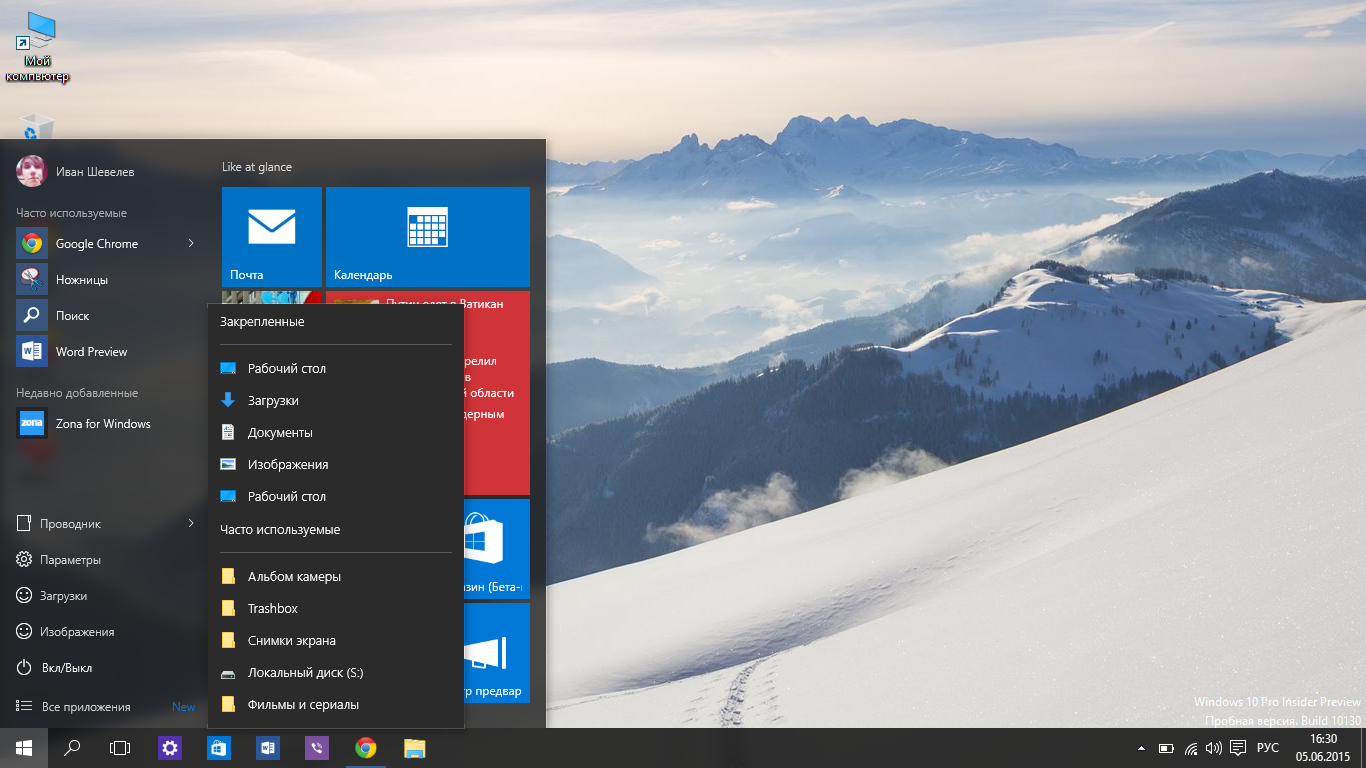This screenshot has height=768, width=1366.
Task: Open the Mail (Почта) tile
Action: point(271,236)
